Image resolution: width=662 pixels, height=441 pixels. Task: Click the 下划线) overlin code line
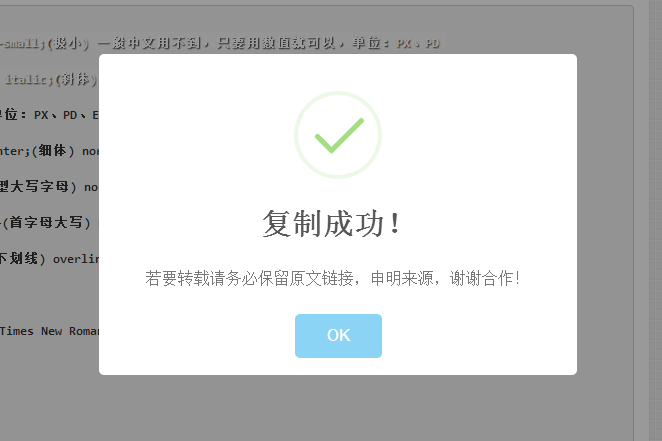pos(49,258)
